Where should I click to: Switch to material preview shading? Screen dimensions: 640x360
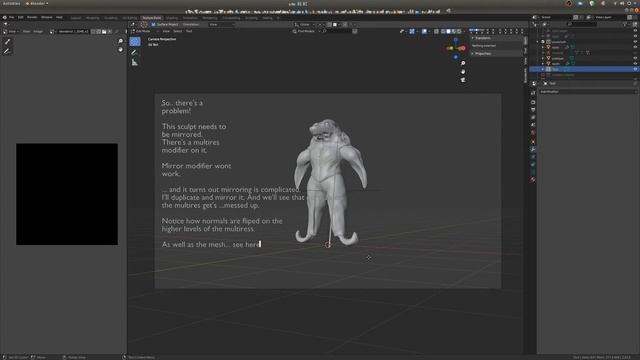click(453, 31)
